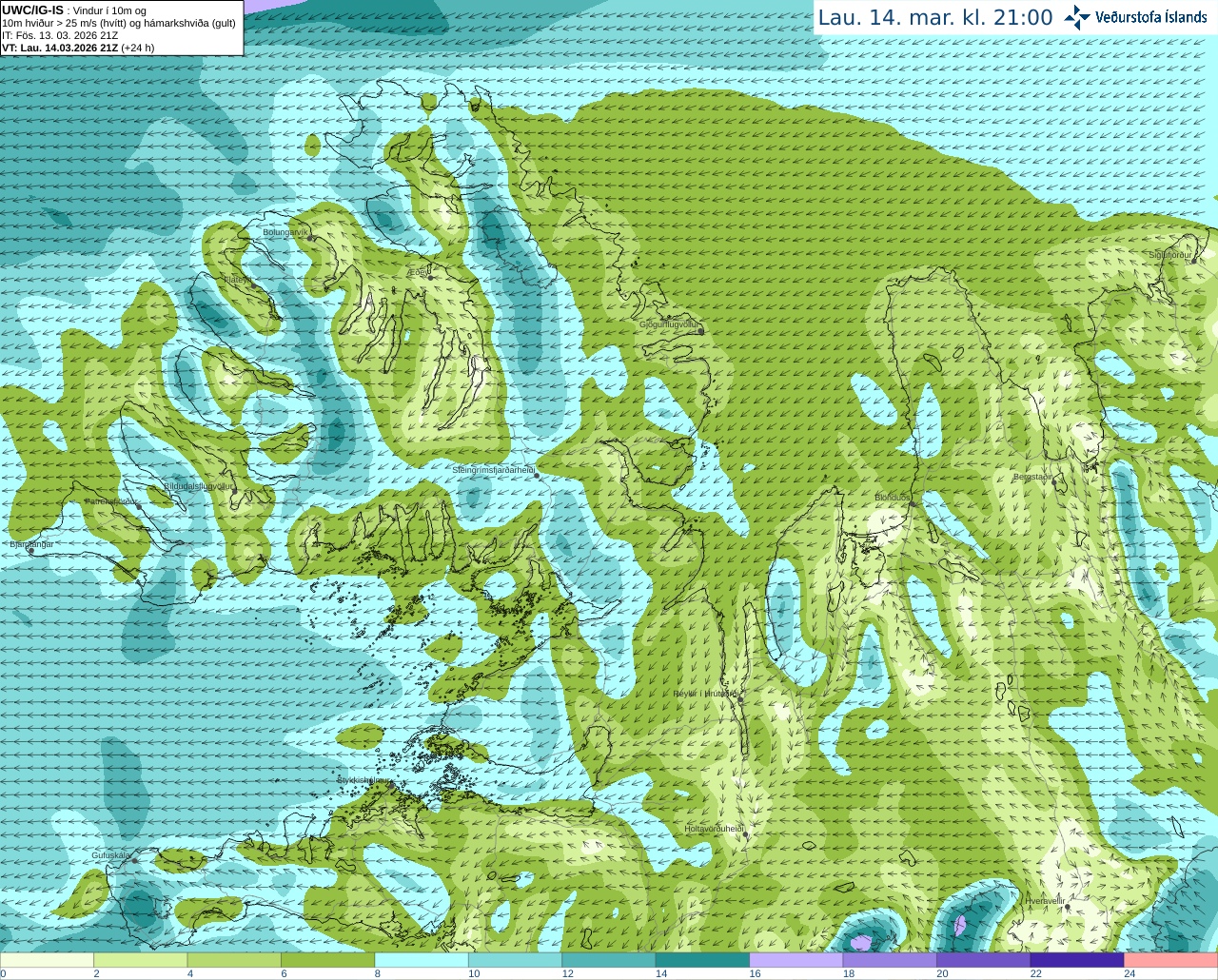
Task: Click the pink above-24 m/s legend swatch
Action: tap(1171, 960)
